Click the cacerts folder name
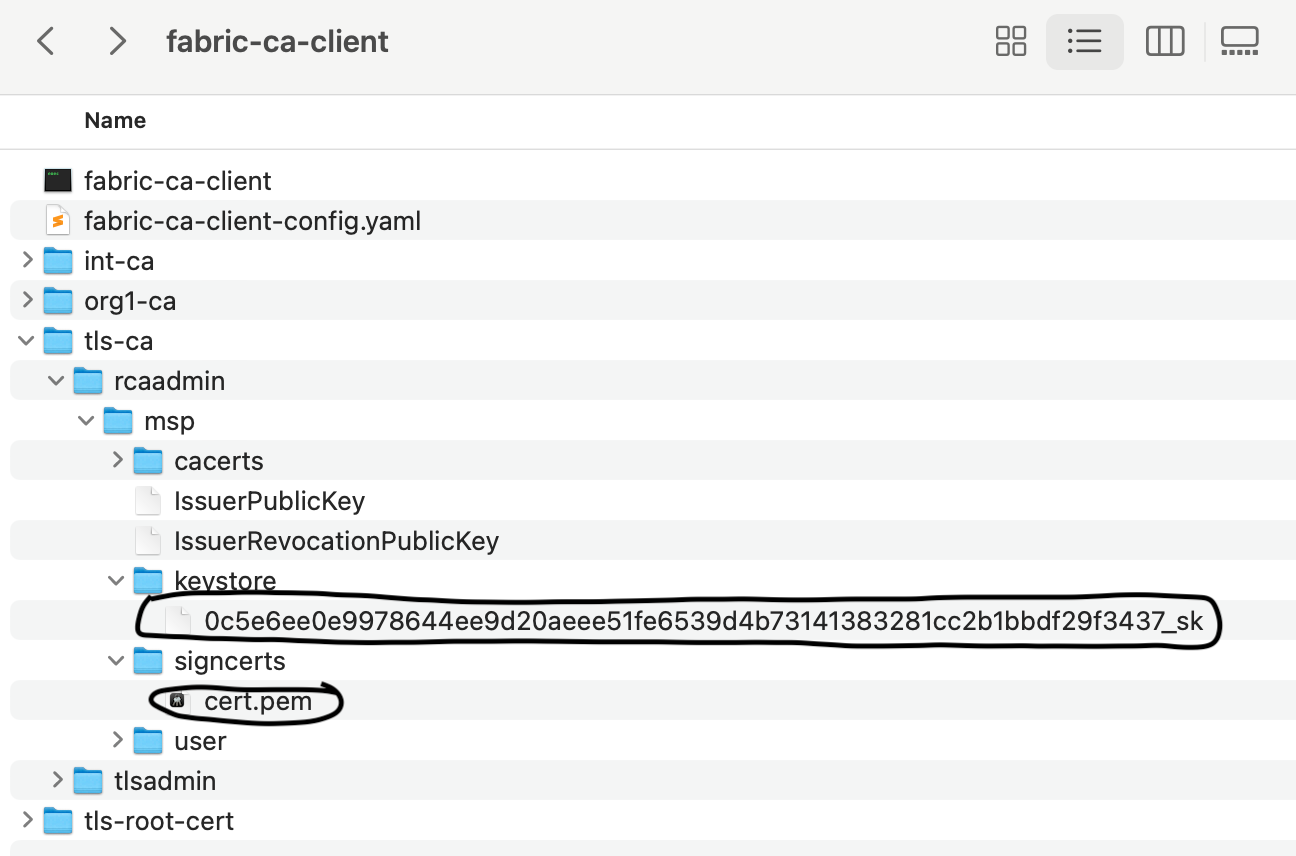1296x856 pixels. point(219,461)
